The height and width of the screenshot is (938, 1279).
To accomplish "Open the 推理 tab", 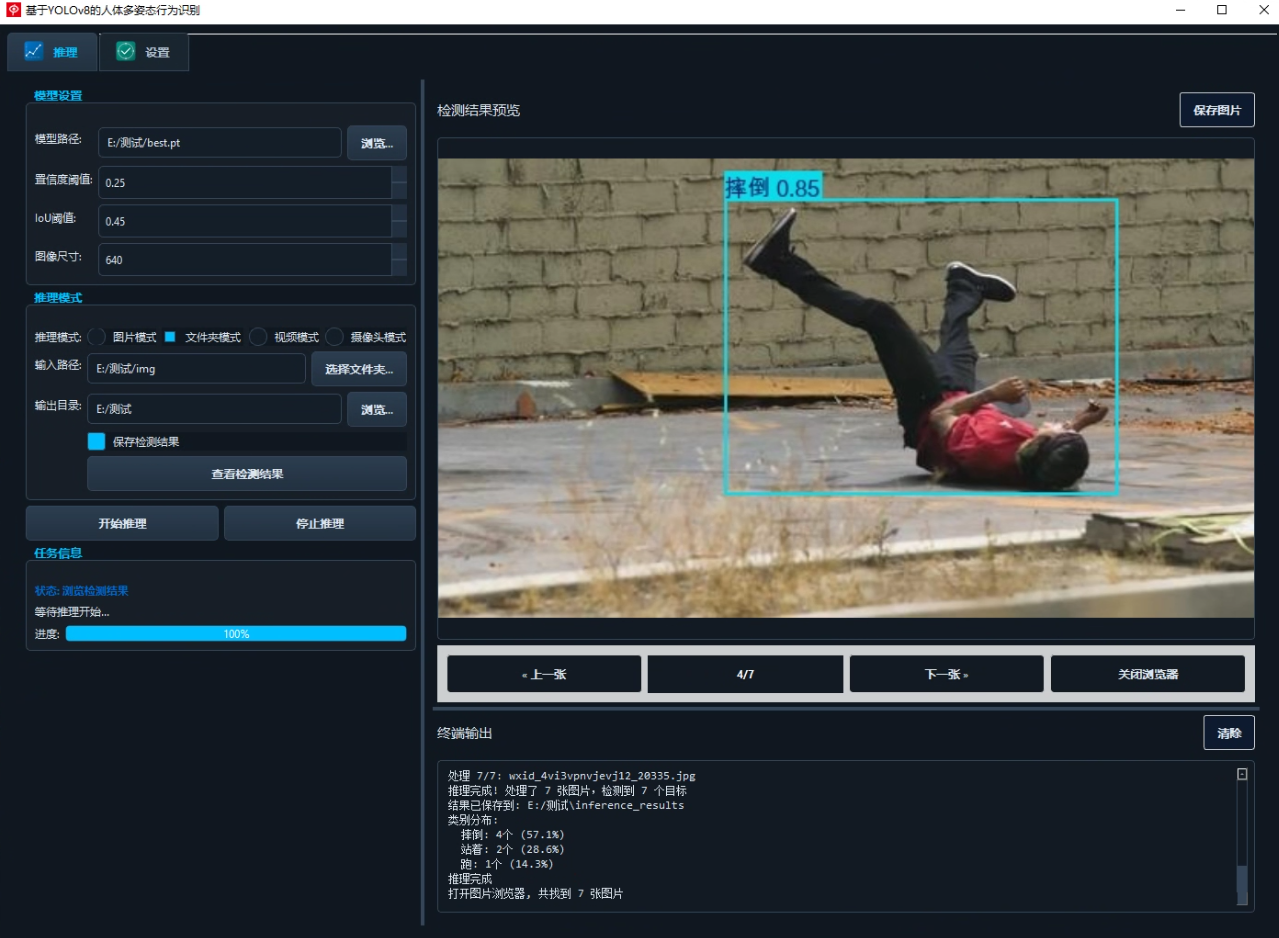I will pyautogui.click(x=53, y=52).
